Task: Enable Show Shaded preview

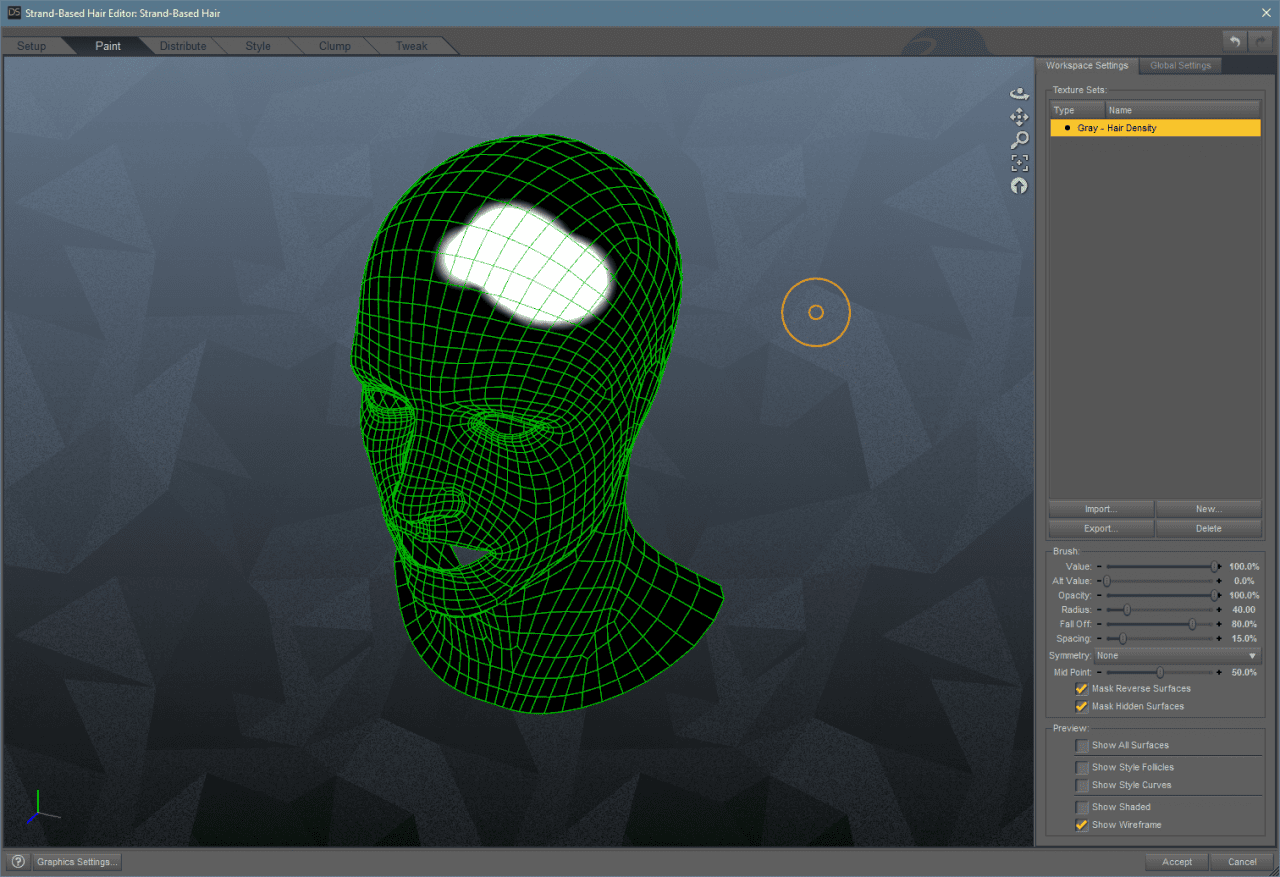Action: pyautogui.click(x=1081, y=806)
